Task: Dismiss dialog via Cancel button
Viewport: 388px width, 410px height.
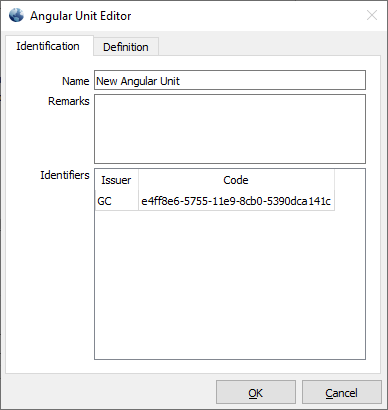Action: (341, 392)
